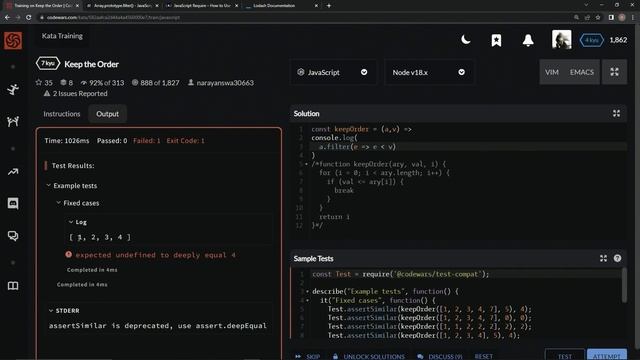This screenshot has height=360, width=640.
Task: Bookmark page with browser star icon
Action: (x=598, y=18)
